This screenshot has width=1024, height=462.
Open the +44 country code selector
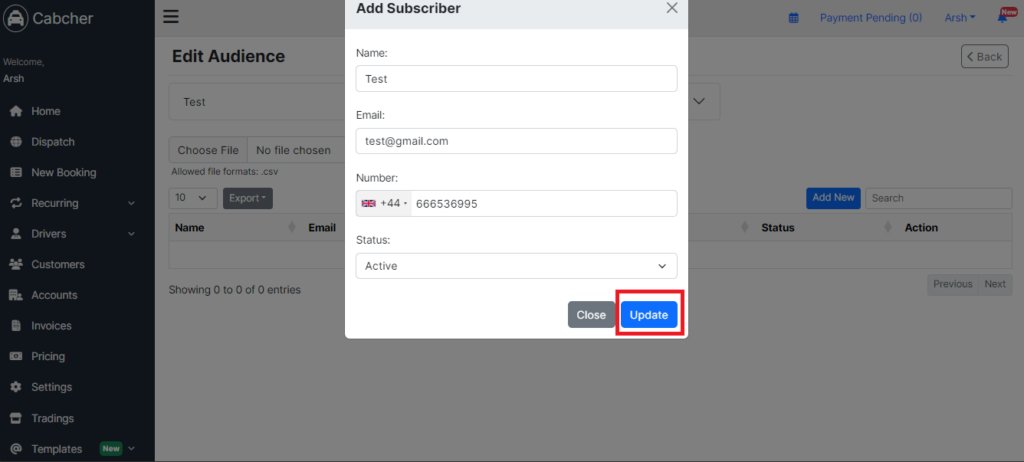point(383,203)
